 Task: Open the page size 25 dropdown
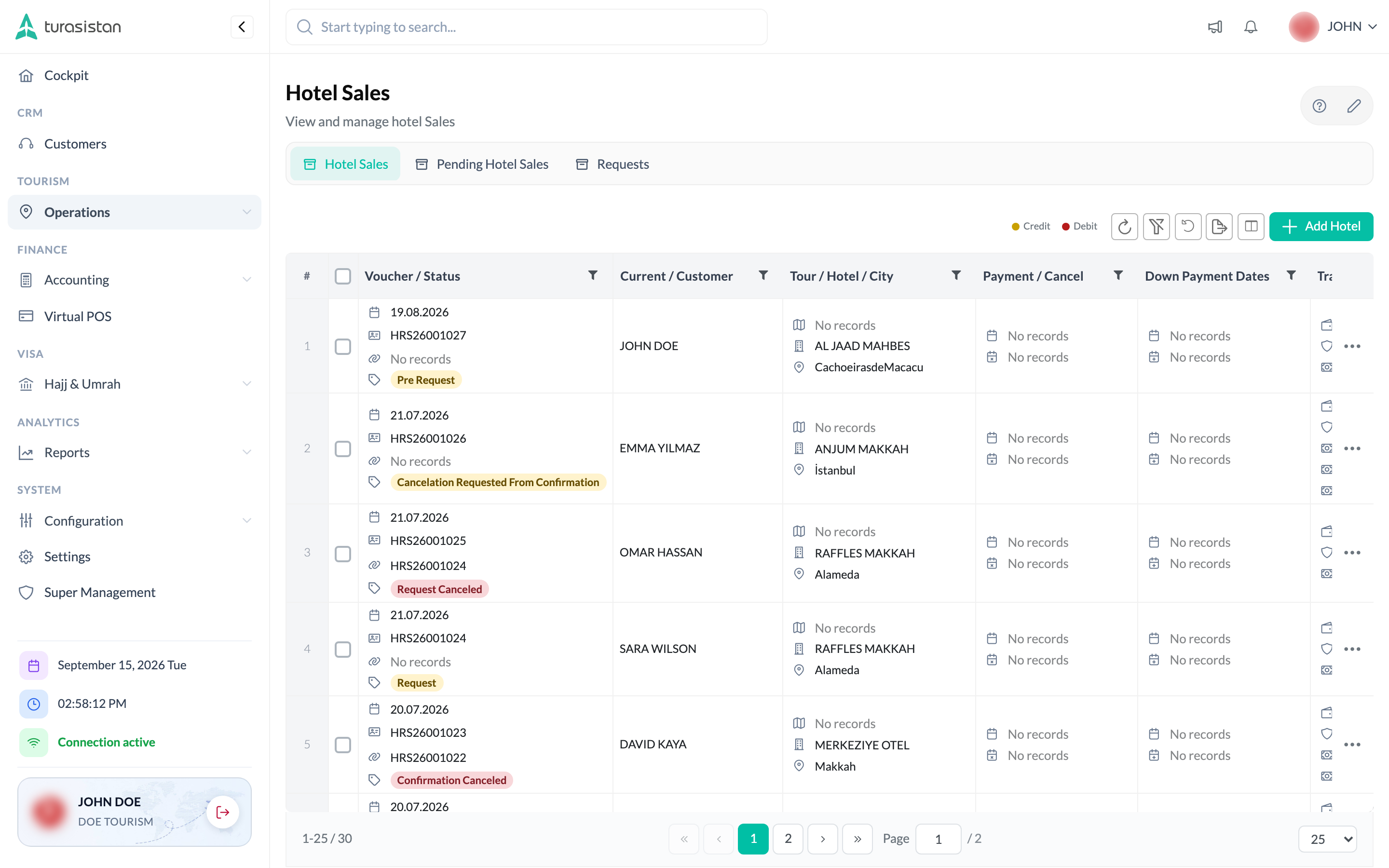coord(1328,839)
